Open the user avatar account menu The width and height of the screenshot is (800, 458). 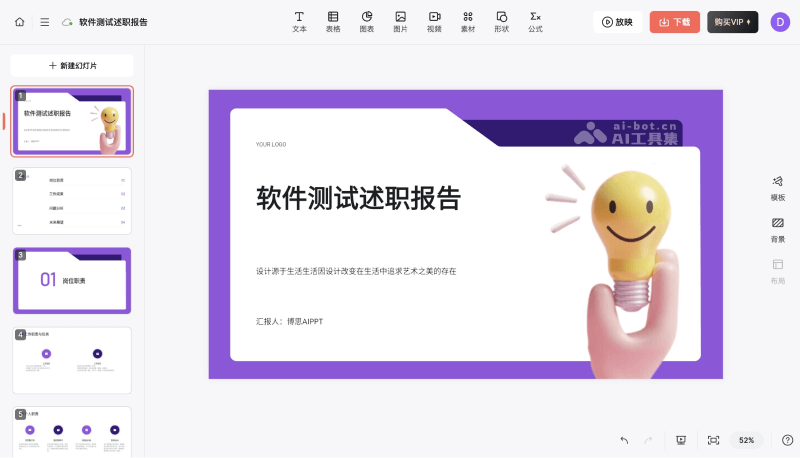780,22
